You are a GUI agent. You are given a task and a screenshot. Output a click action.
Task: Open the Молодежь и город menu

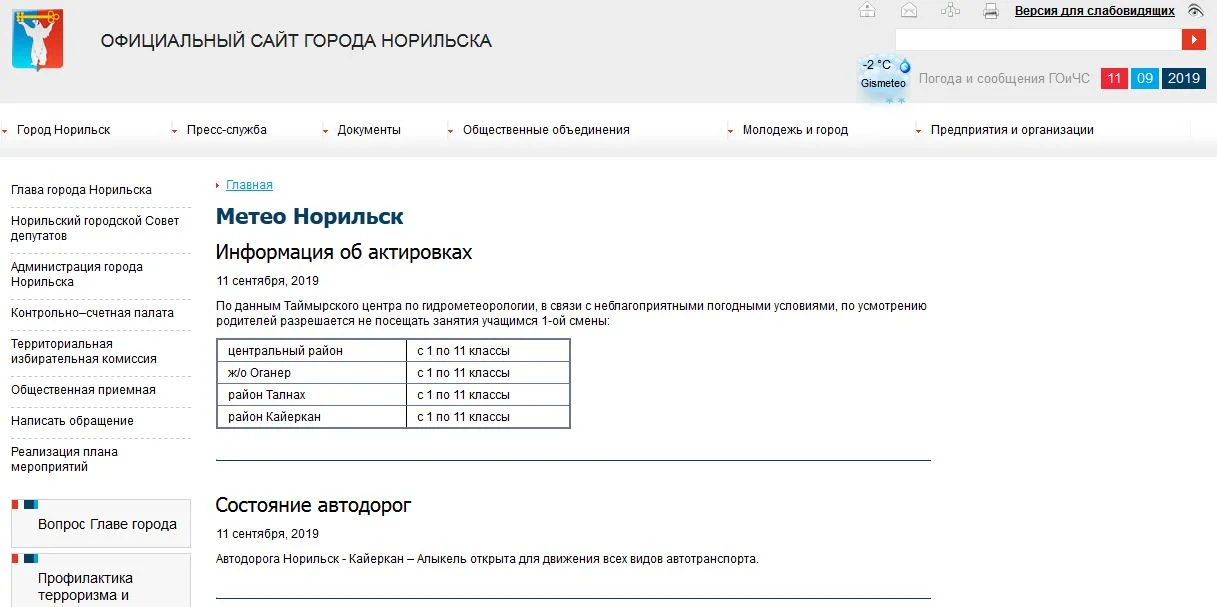click(x=796, y=129)
